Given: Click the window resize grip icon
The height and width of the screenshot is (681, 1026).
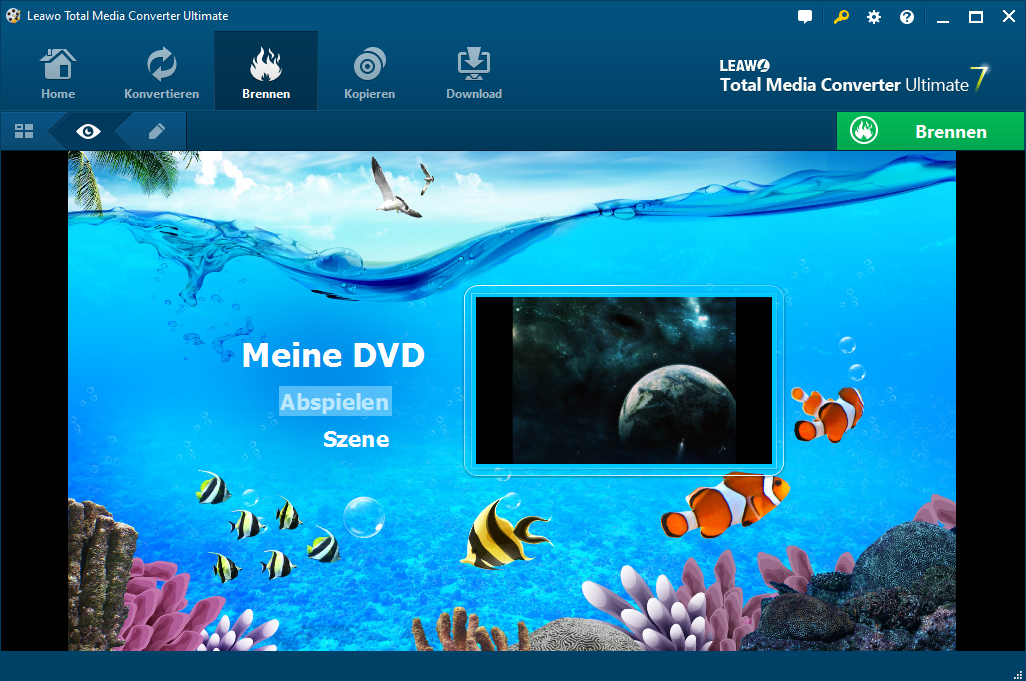Looking at the screenshot, I should [1017, 673].
